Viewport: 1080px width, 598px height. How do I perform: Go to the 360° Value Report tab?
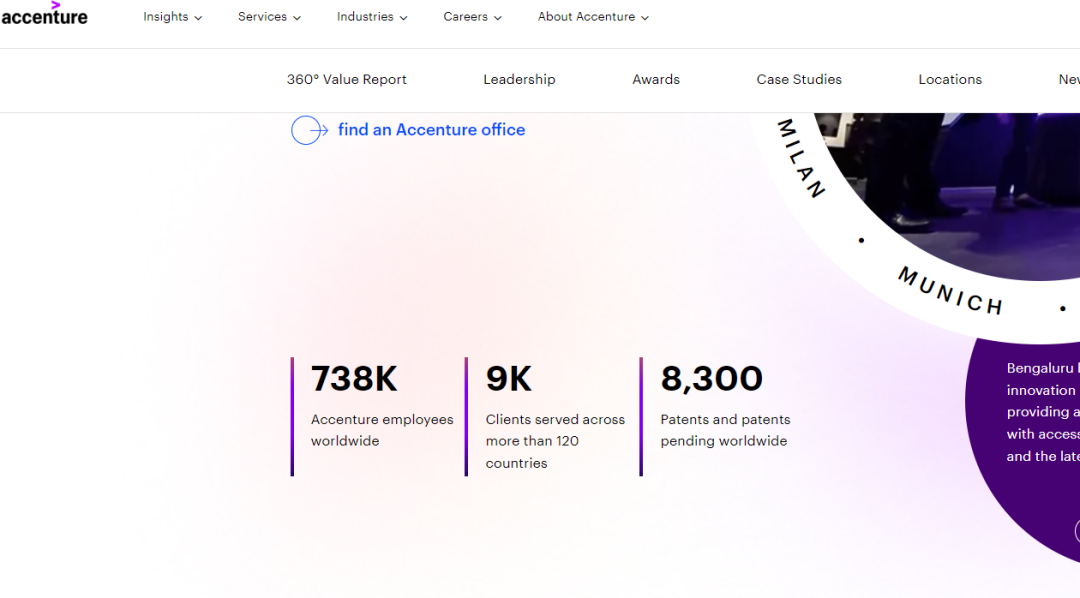point(346,79)
